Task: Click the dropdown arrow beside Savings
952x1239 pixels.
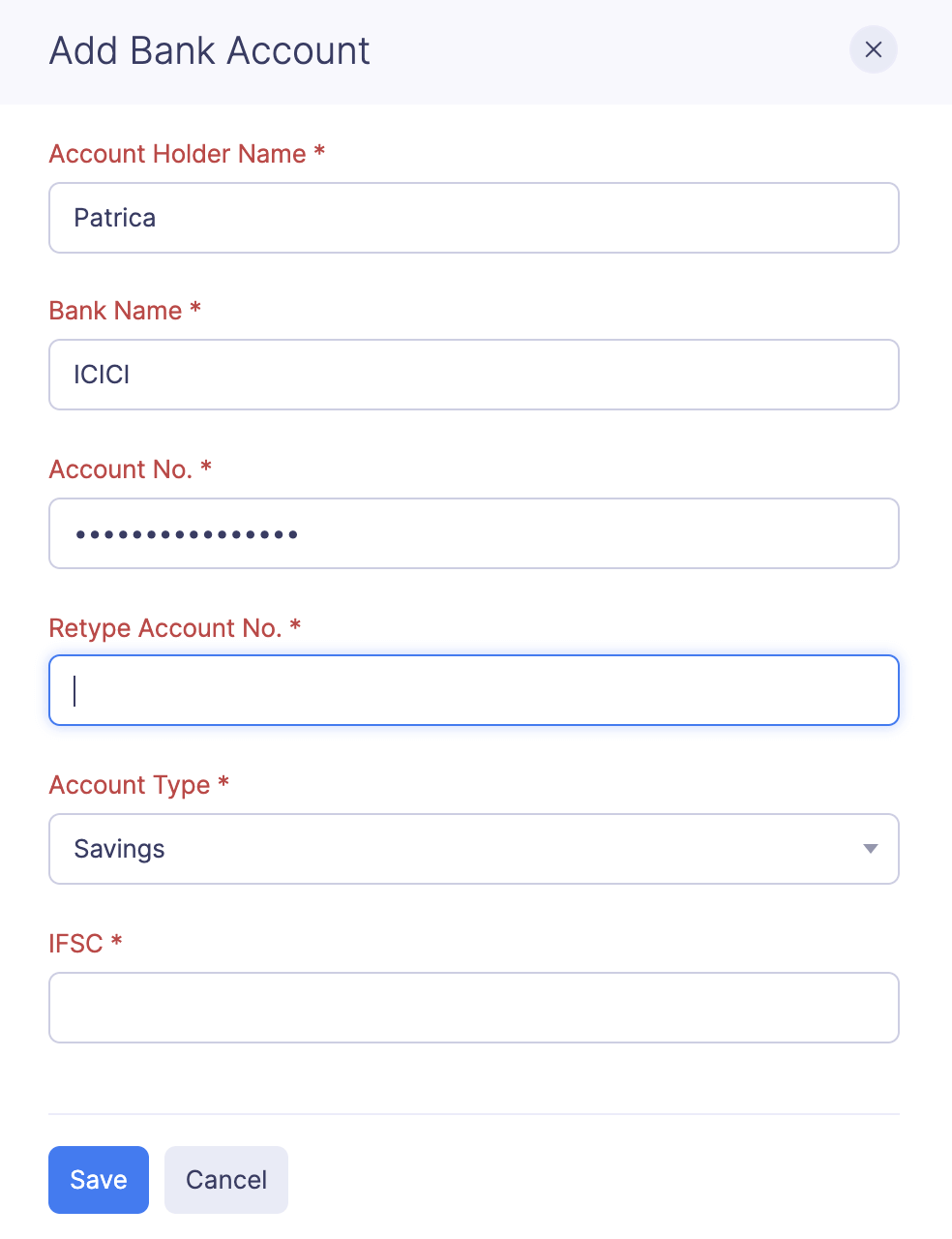Action: coord(870,849)
